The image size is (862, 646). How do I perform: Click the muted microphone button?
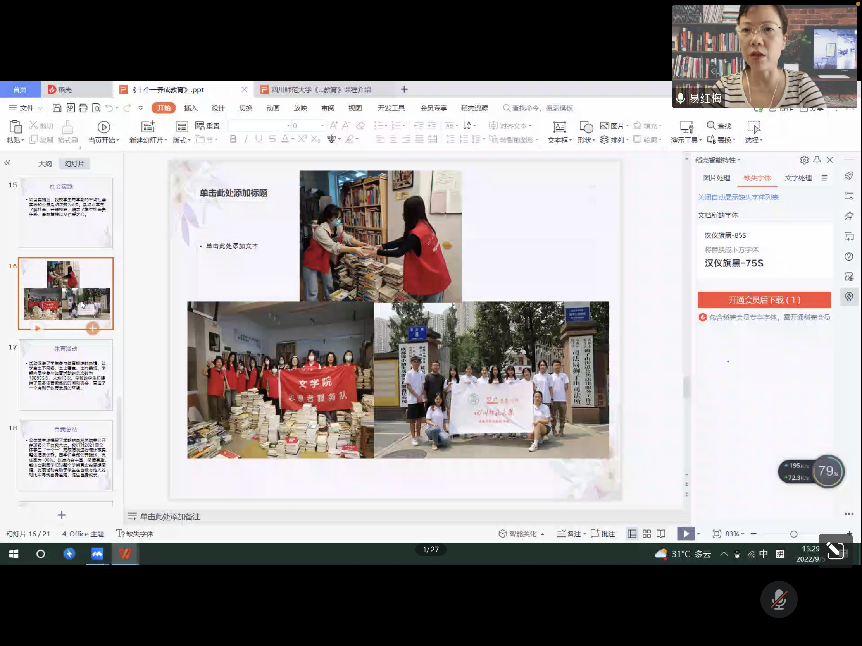point(778,599)
